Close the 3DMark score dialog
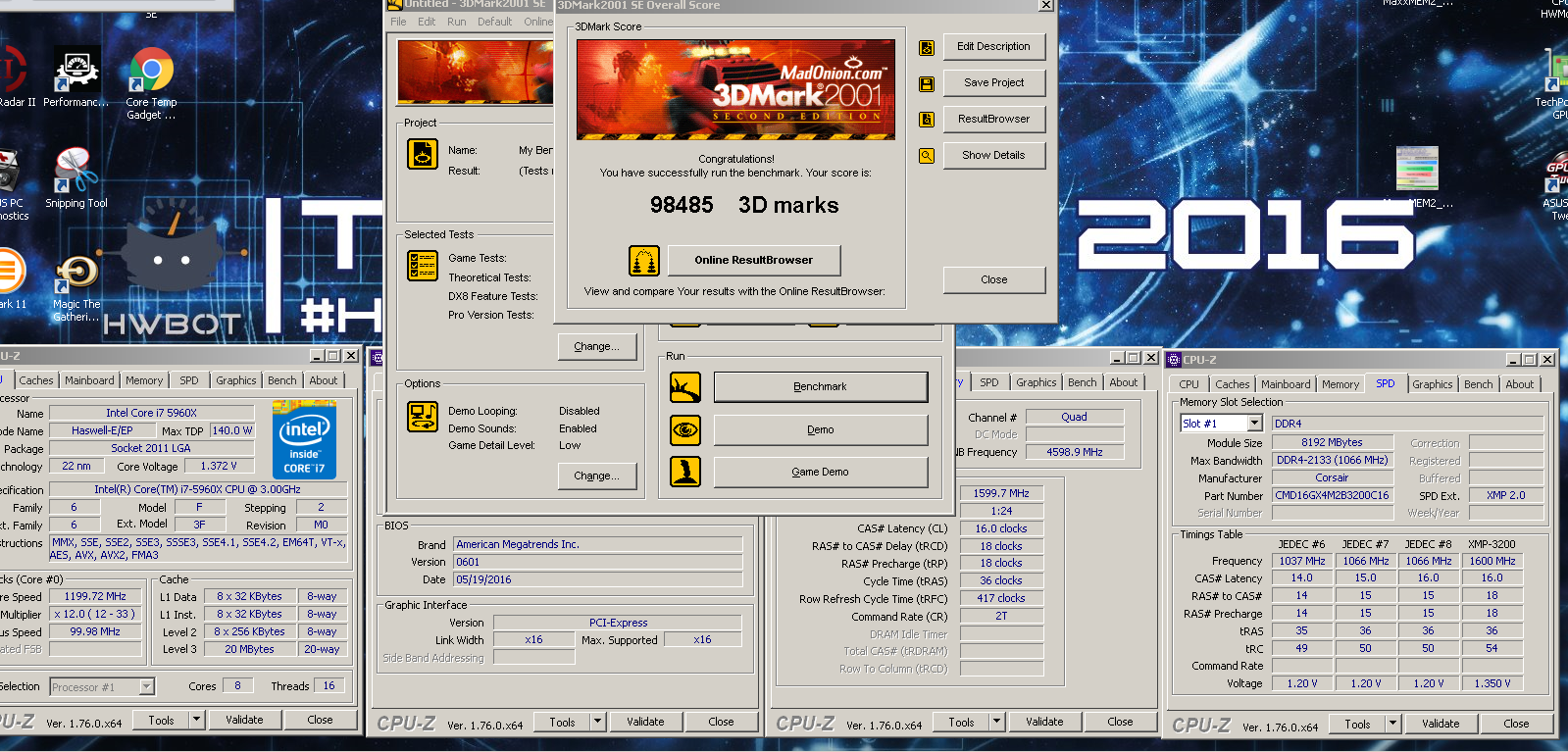This screenshot has width=1568, height=752. [x=994, y=279]
